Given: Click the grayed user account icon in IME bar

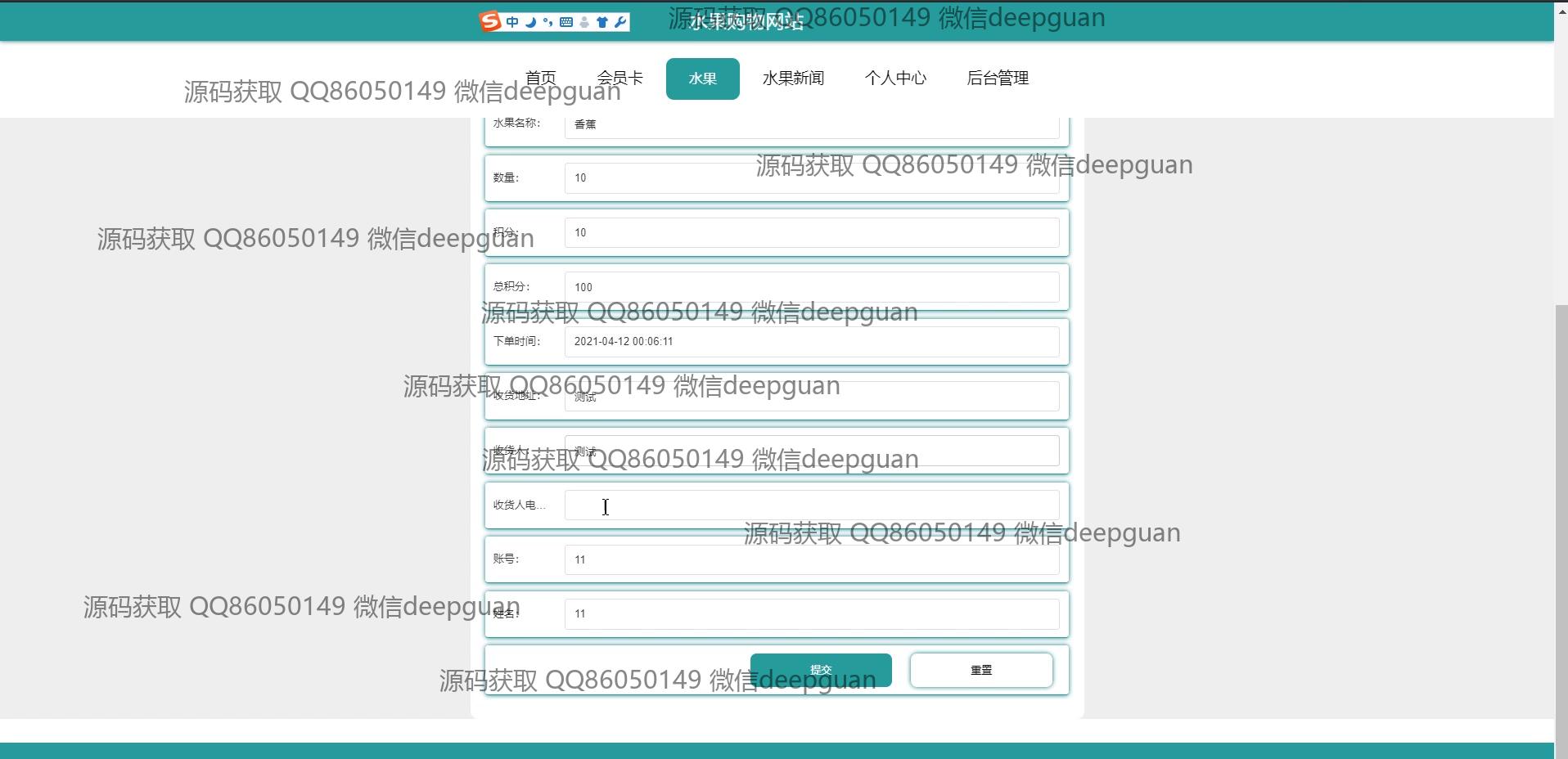Looking at the screenshot, I should (x=584, y=22).
